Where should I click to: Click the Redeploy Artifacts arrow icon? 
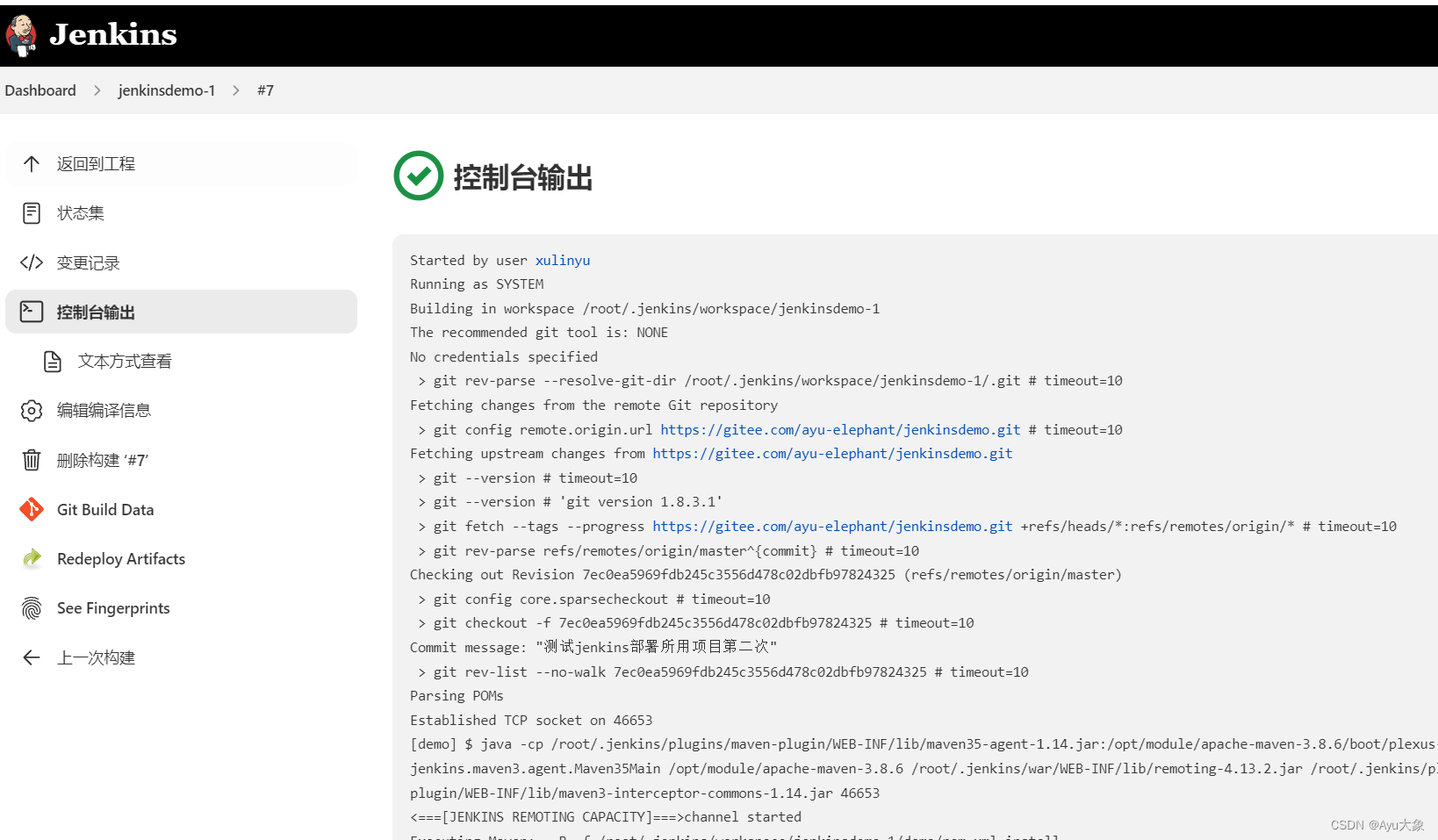point(32,558)
